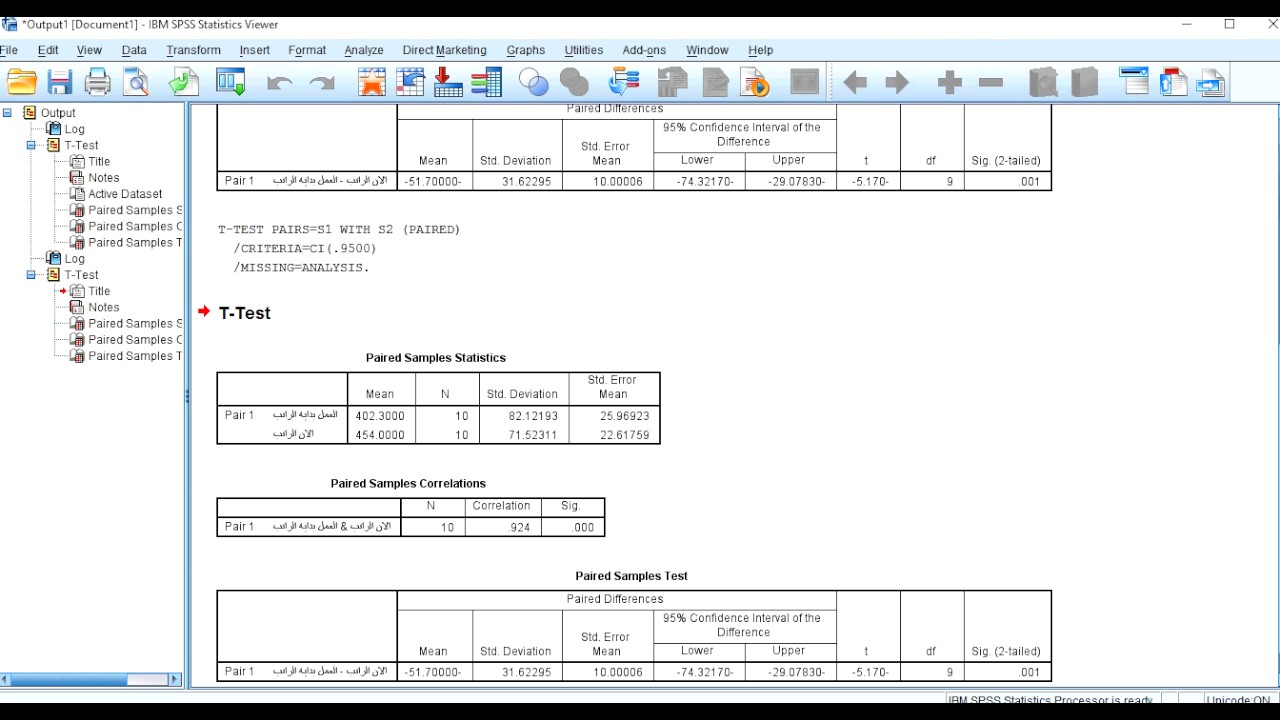Save the output with the floppy disk icon
This screenshot has width=1280, height=720.
(x=59, y=82)
